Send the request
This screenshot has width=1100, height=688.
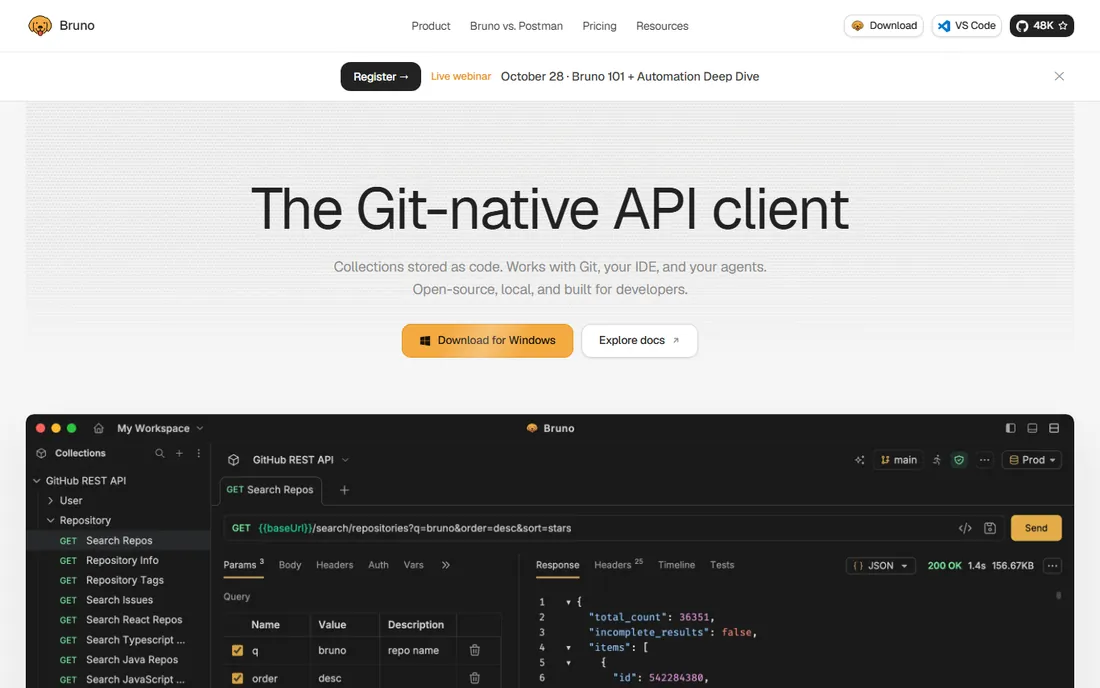click(x=1036, y=528)
